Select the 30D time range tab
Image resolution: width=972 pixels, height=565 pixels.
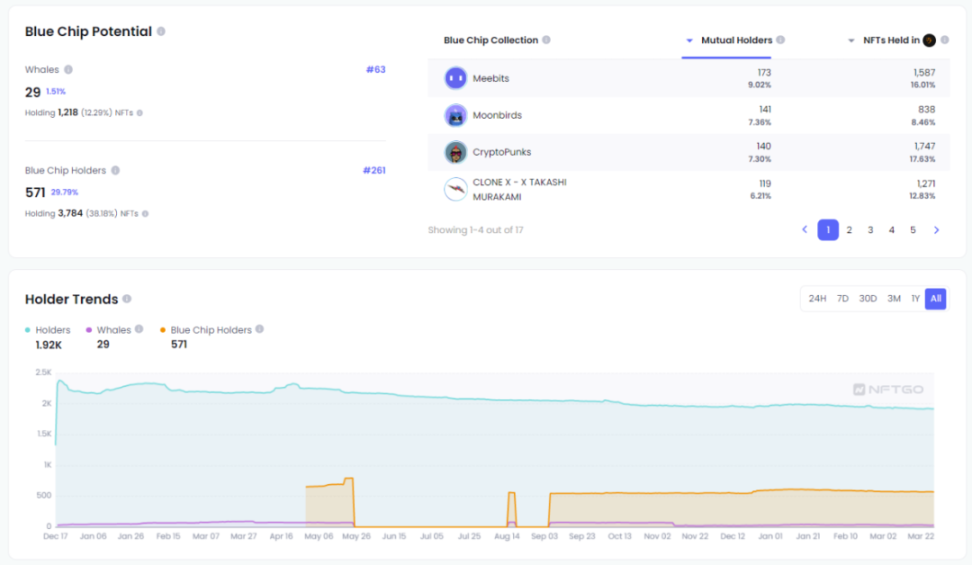pos(868,299)
